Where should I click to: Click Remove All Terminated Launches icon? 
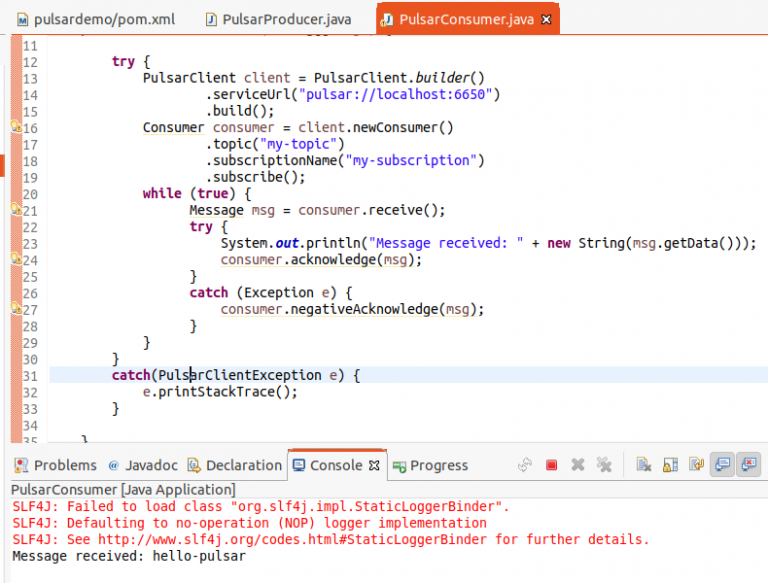tap(604, 465)
